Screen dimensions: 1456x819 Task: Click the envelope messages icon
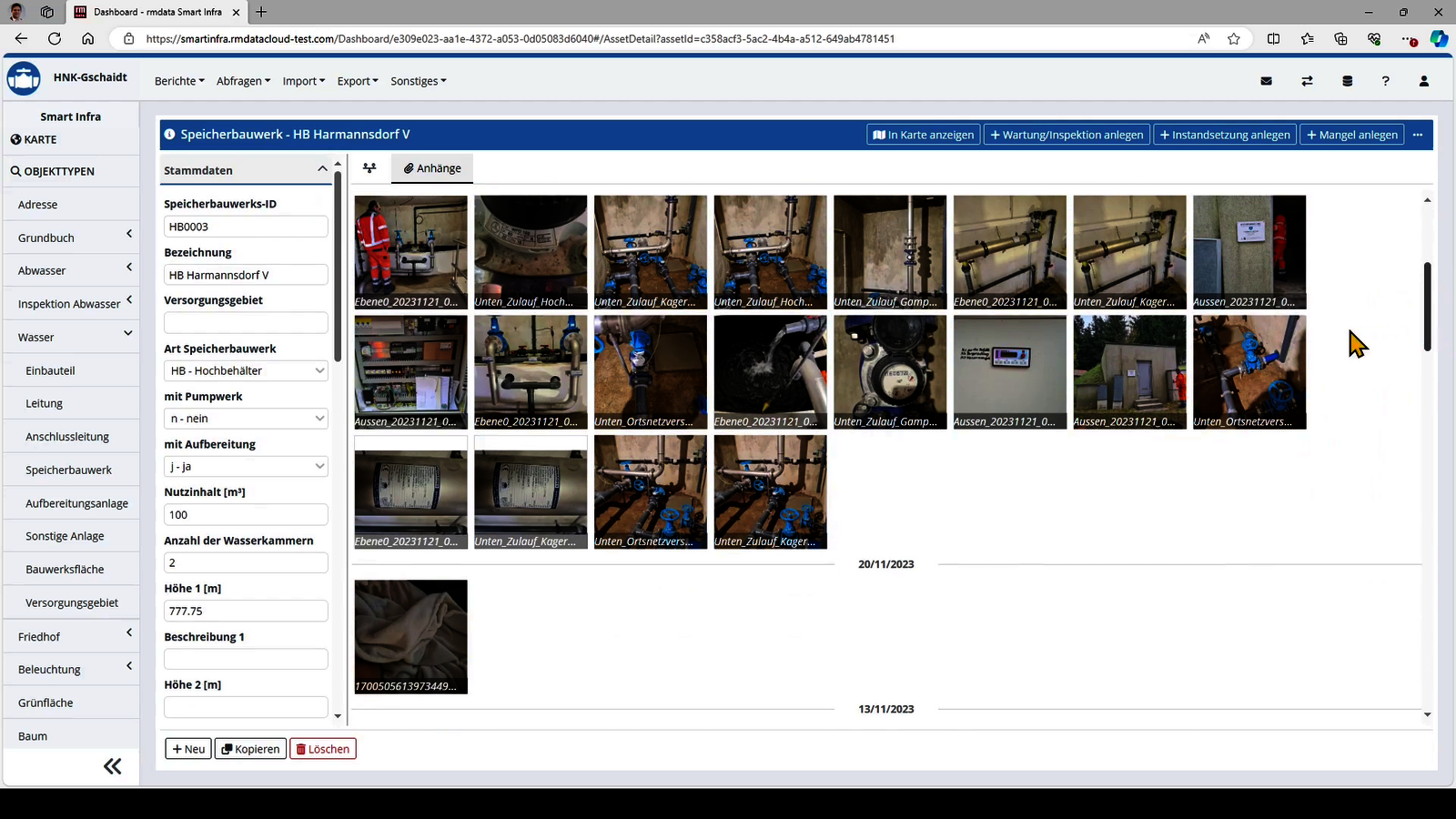(x=1266, y=81)
